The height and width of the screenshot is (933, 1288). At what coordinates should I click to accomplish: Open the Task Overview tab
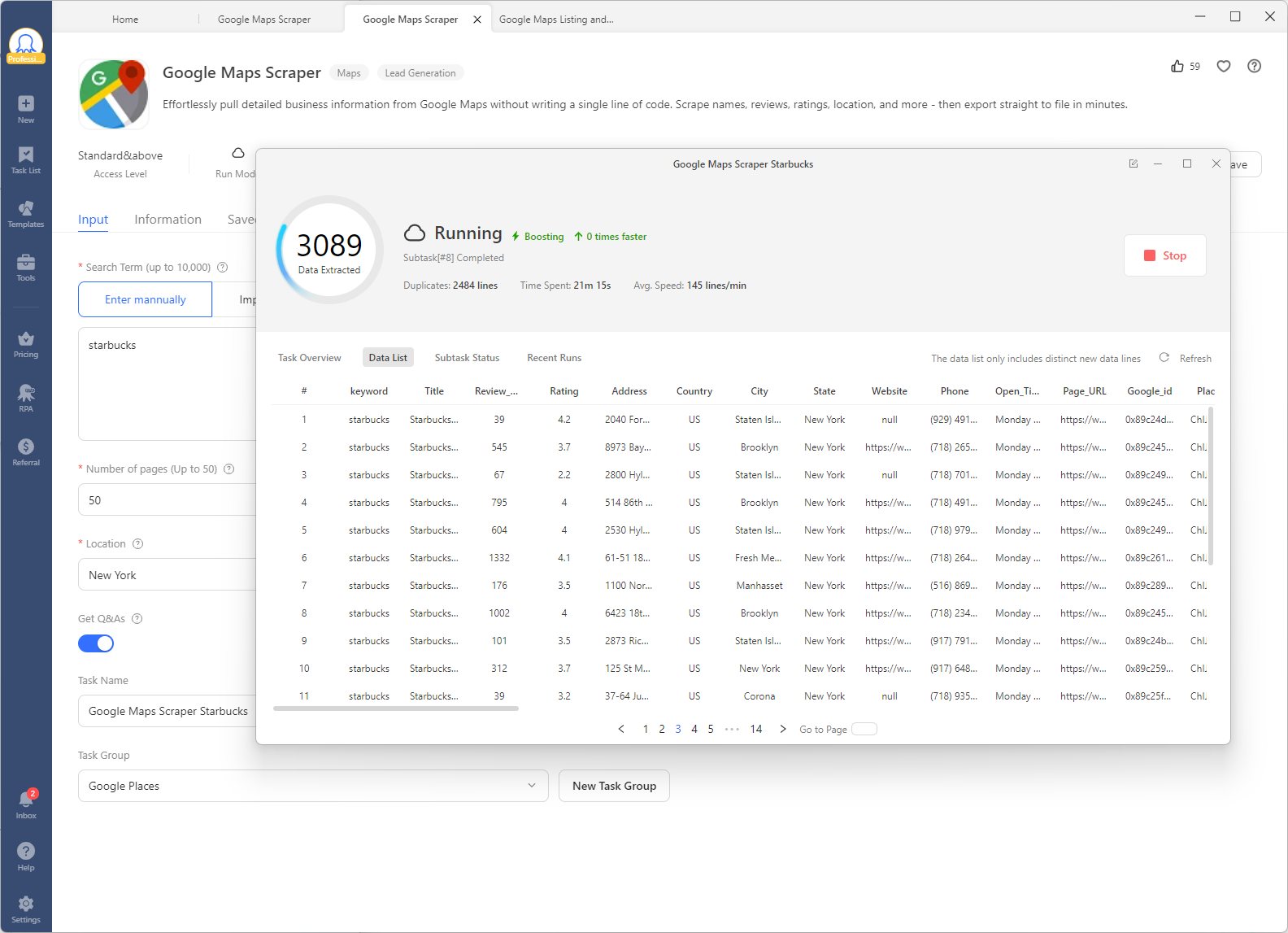310,358
